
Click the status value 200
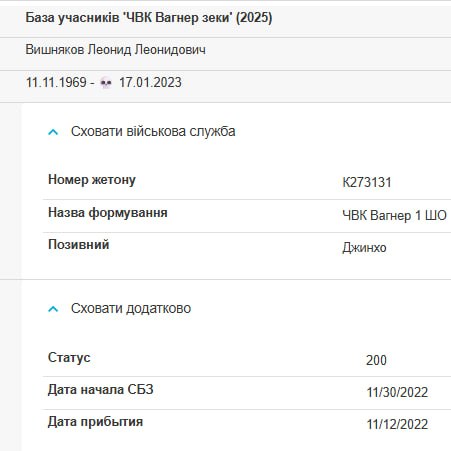pos(376,360)
